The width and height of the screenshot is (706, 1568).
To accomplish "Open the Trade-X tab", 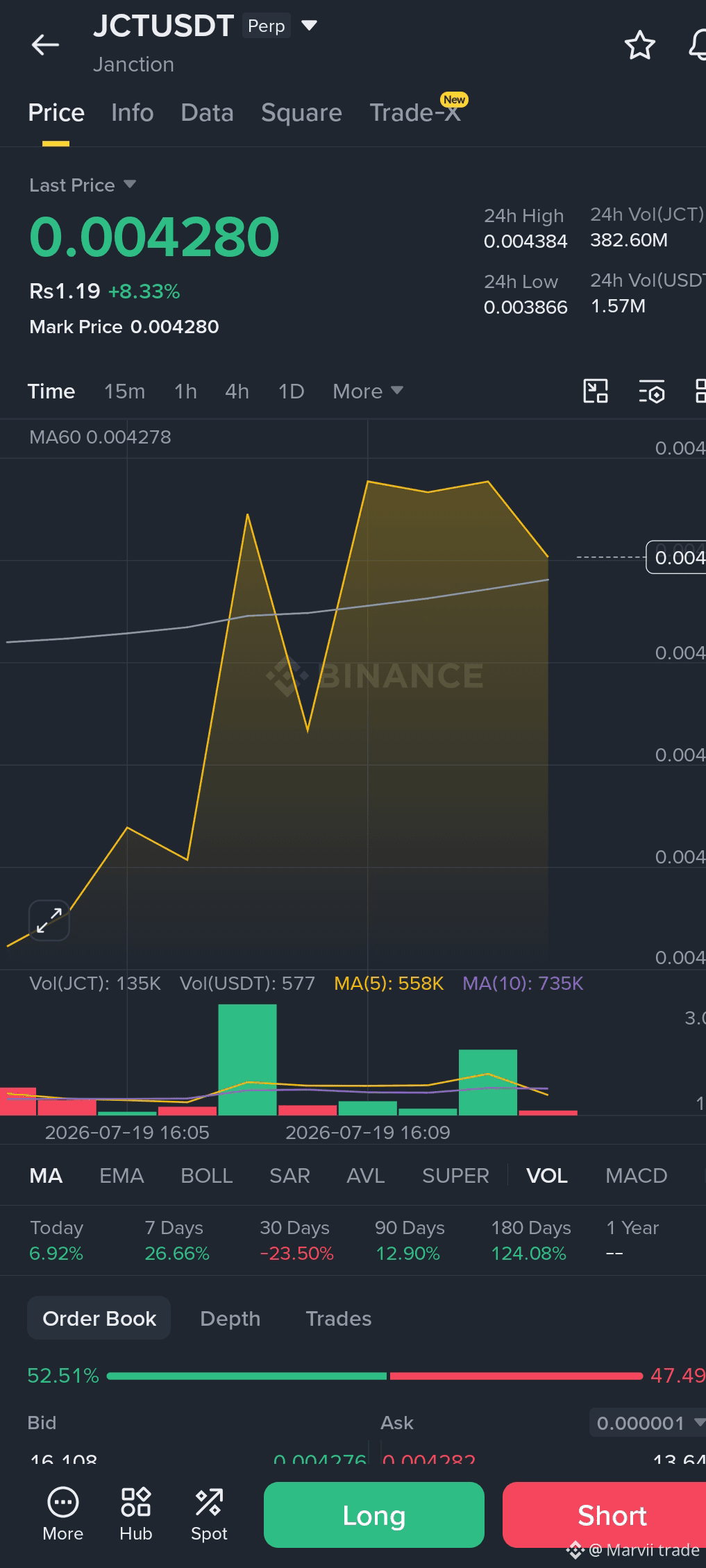I will (415, 112).
